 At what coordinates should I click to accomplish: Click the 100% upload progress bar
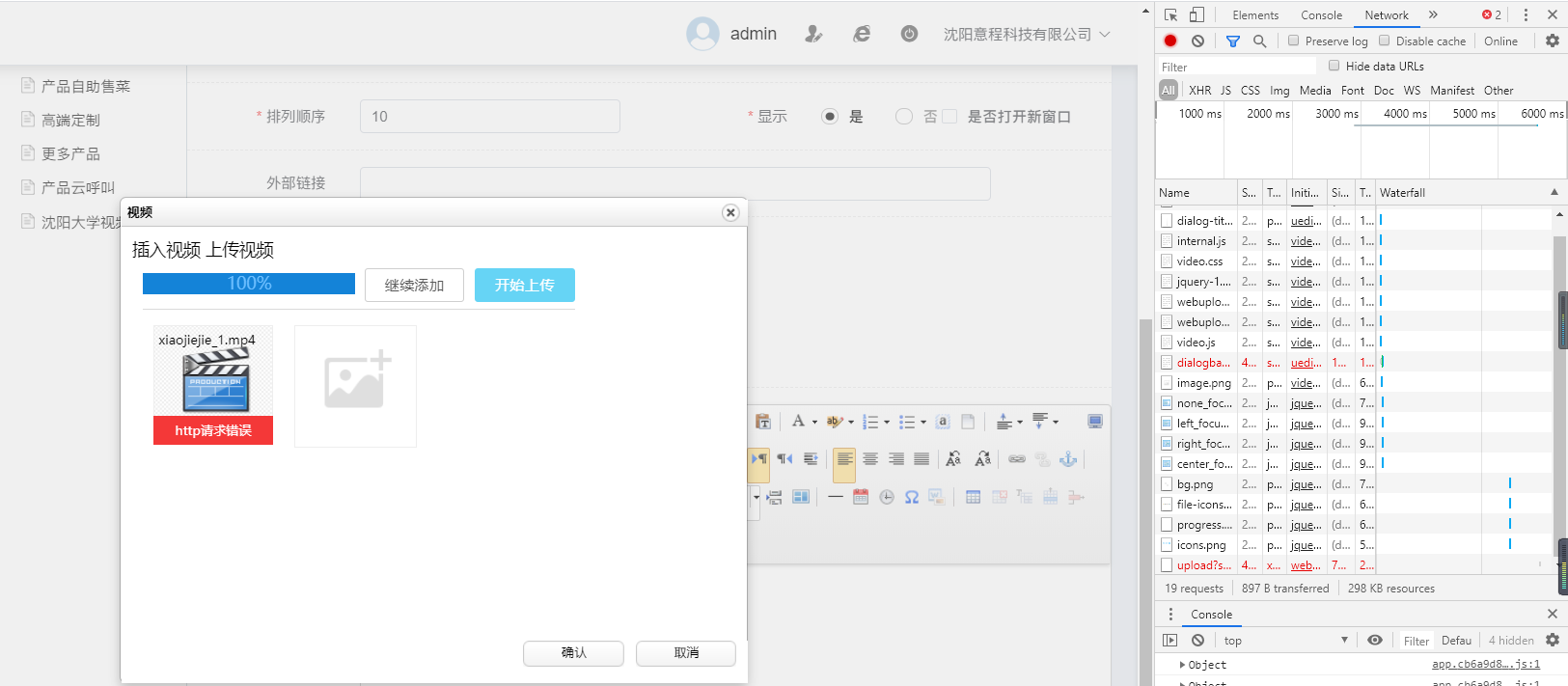click(249, 284)
